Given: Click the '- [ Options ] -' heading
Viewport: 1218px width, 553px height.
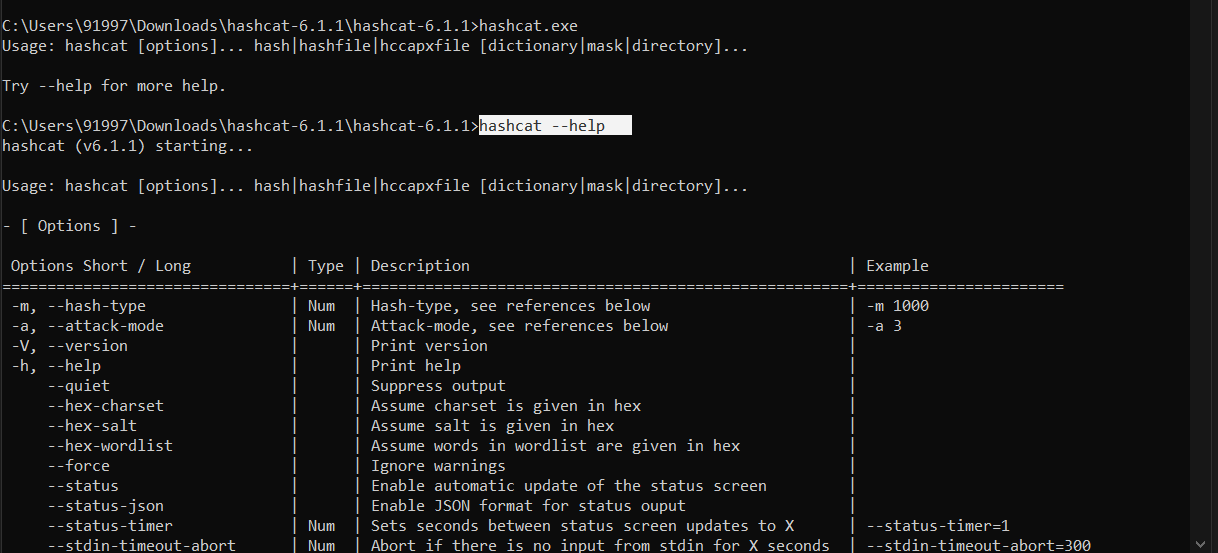Looking at the screenshot, I should [x=70, y=226].
